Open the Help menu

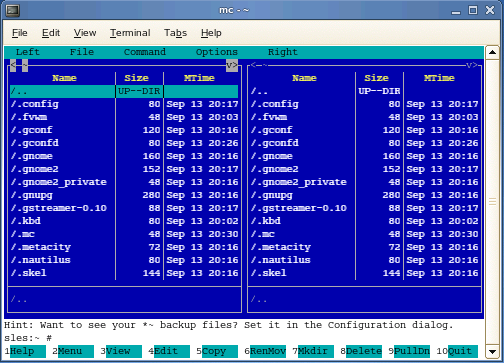tap(211, 33)
